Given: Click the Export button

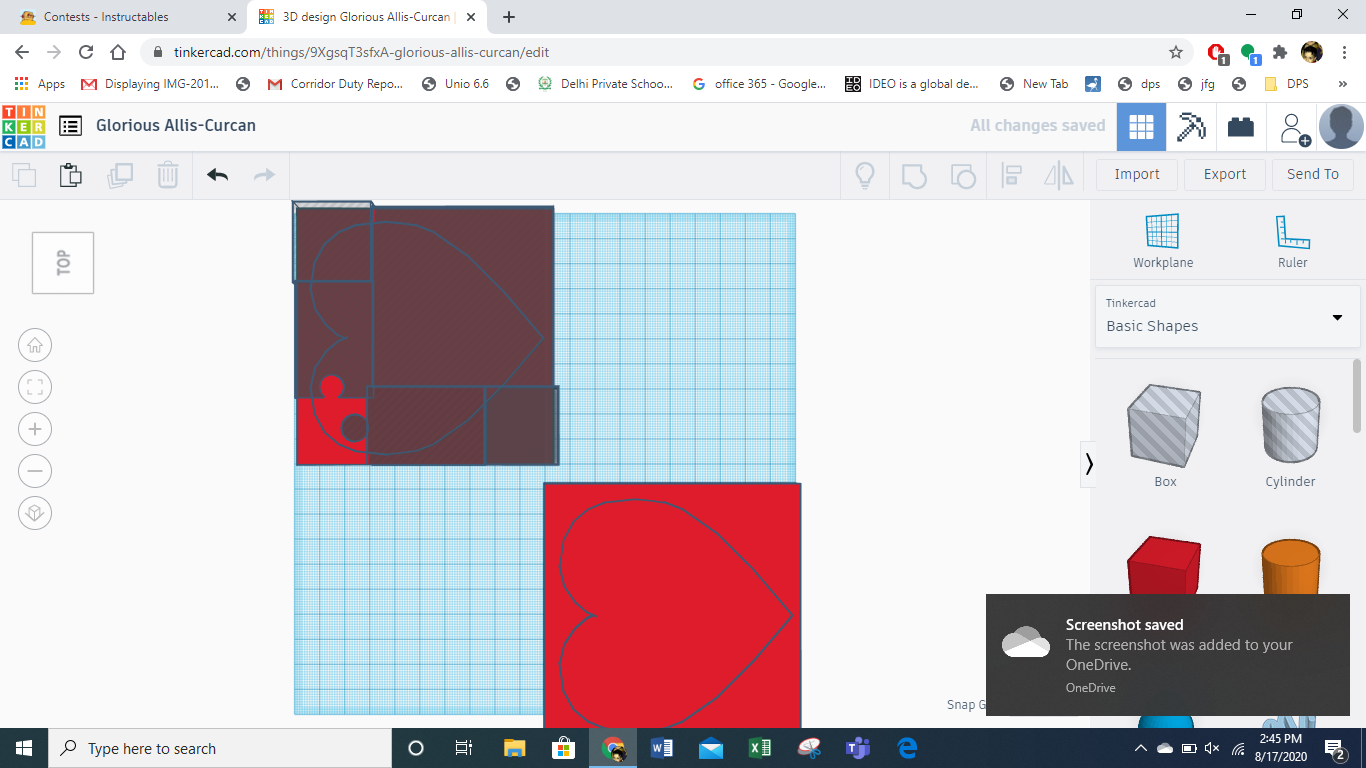Looking at the screenshot, I should [1225, 174].
